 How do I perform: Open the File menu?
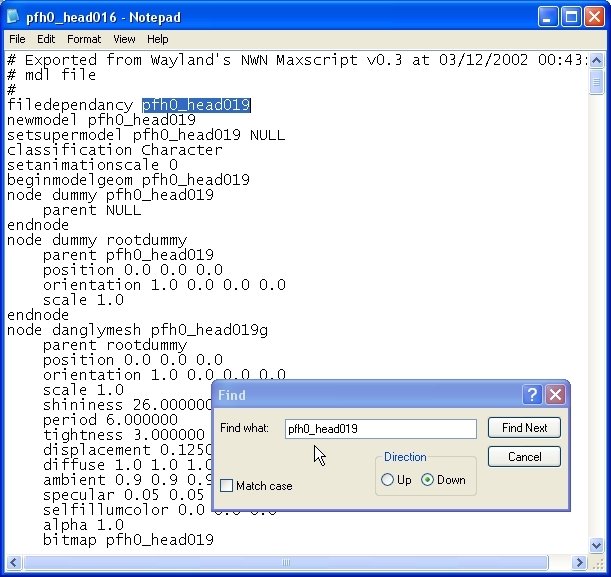(x=18, y=39)
